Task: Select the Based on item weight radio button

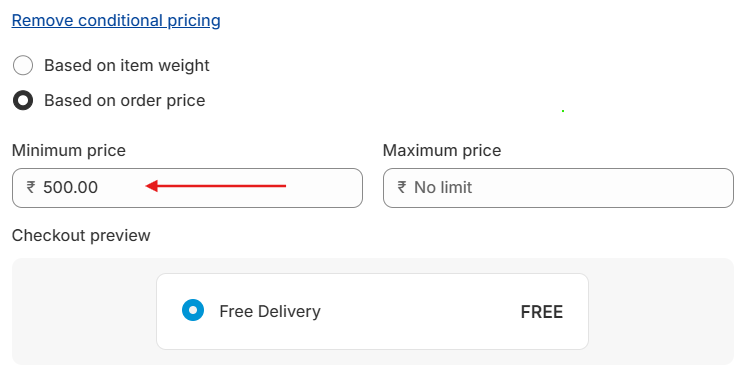Action: click(23, 65)
